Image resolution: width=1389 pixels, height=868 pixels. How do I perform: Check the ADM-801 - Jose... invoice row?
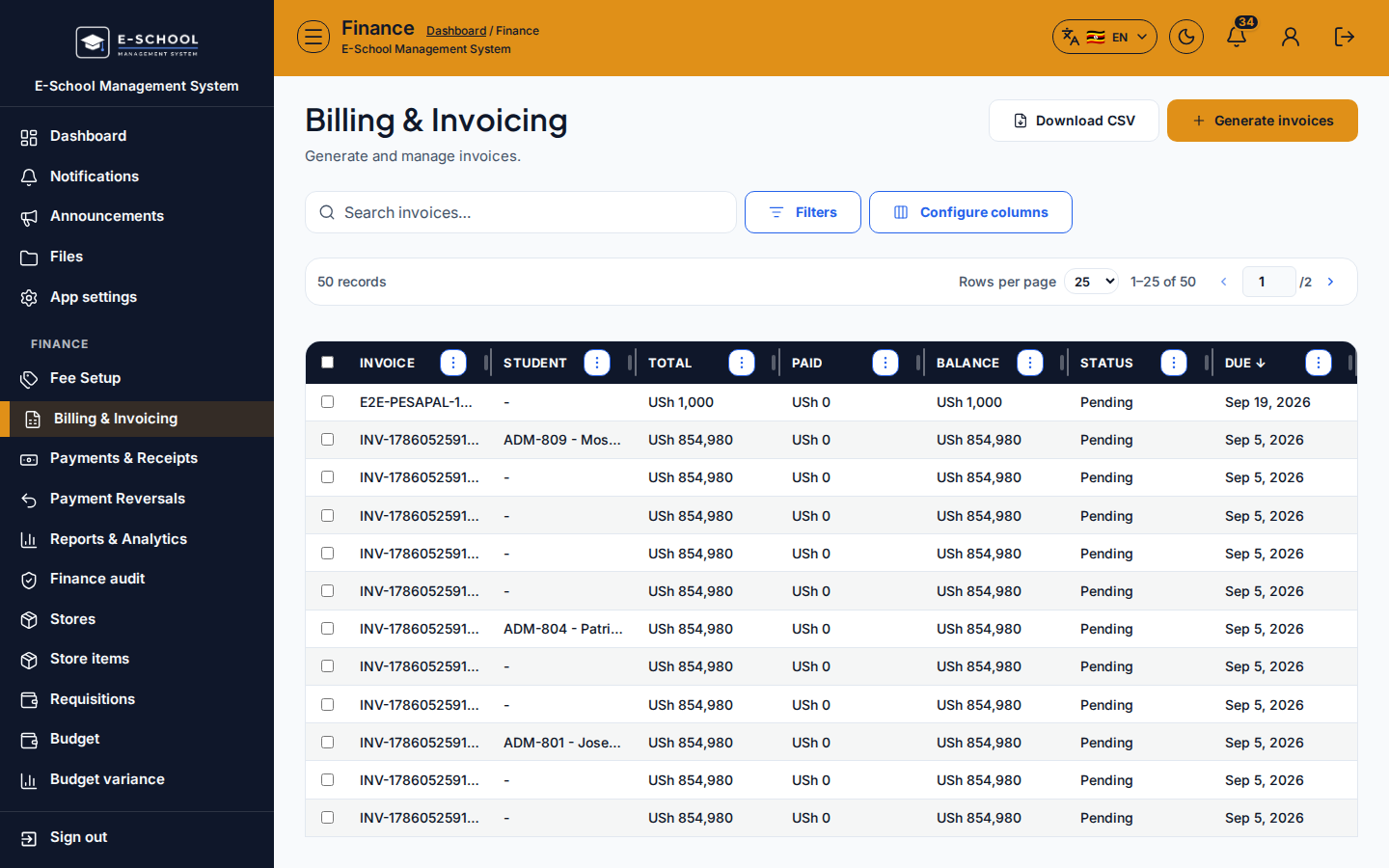tap(328, 743)
